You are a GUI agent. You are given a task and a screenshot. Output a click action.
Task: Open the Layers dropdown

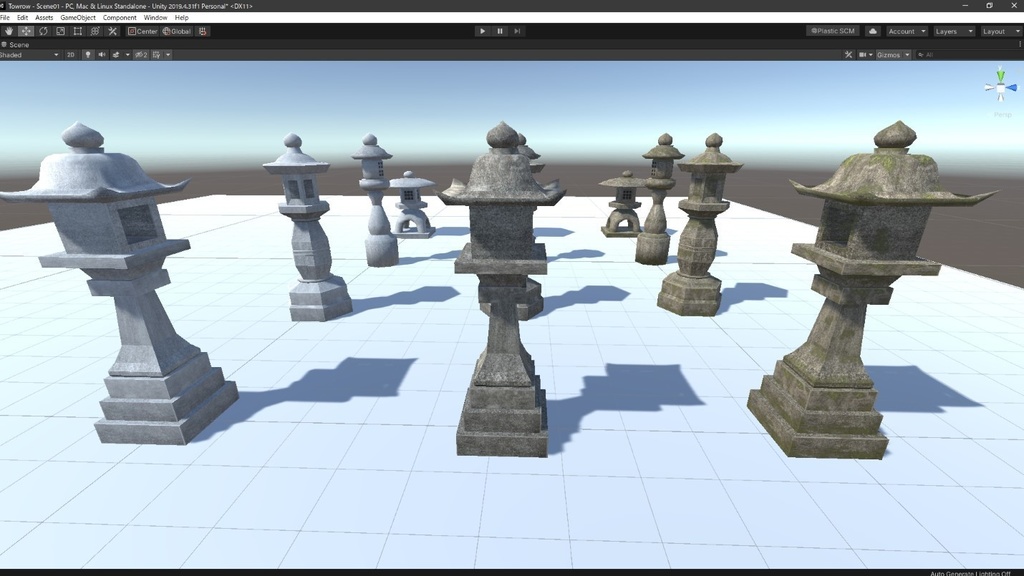(x=953, y=31)
